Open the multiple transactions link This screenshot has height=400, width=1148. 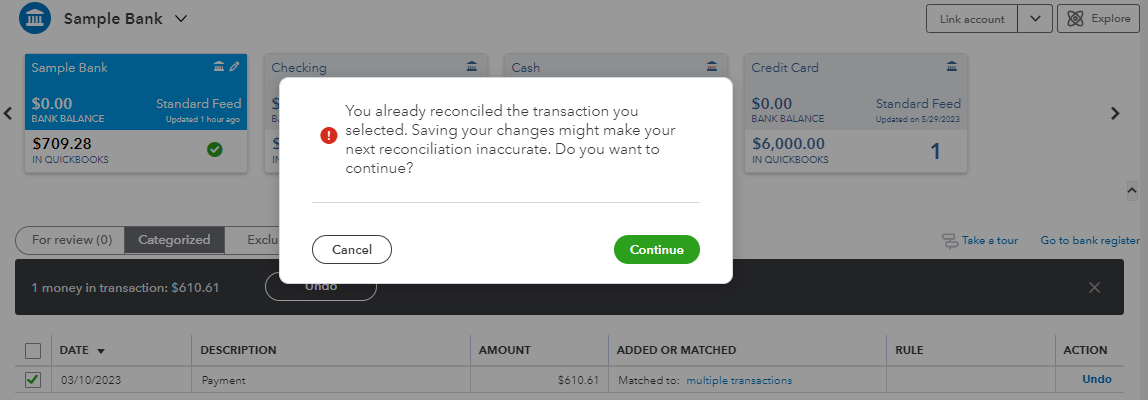[739, 380]
